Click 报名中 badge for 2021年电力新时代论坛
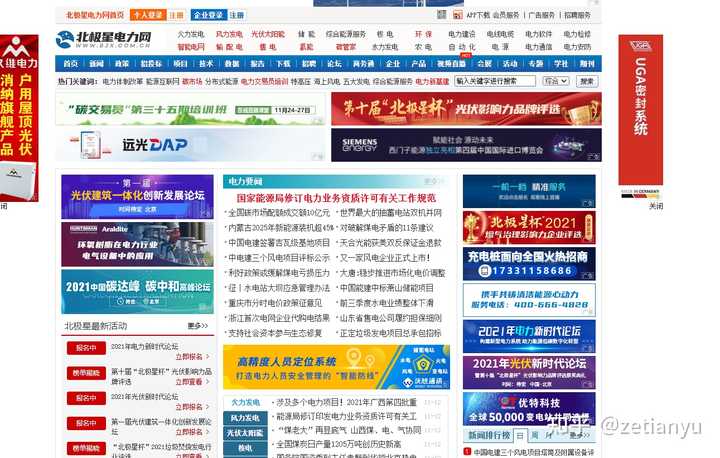720x458 pixels. coord(86,348)
